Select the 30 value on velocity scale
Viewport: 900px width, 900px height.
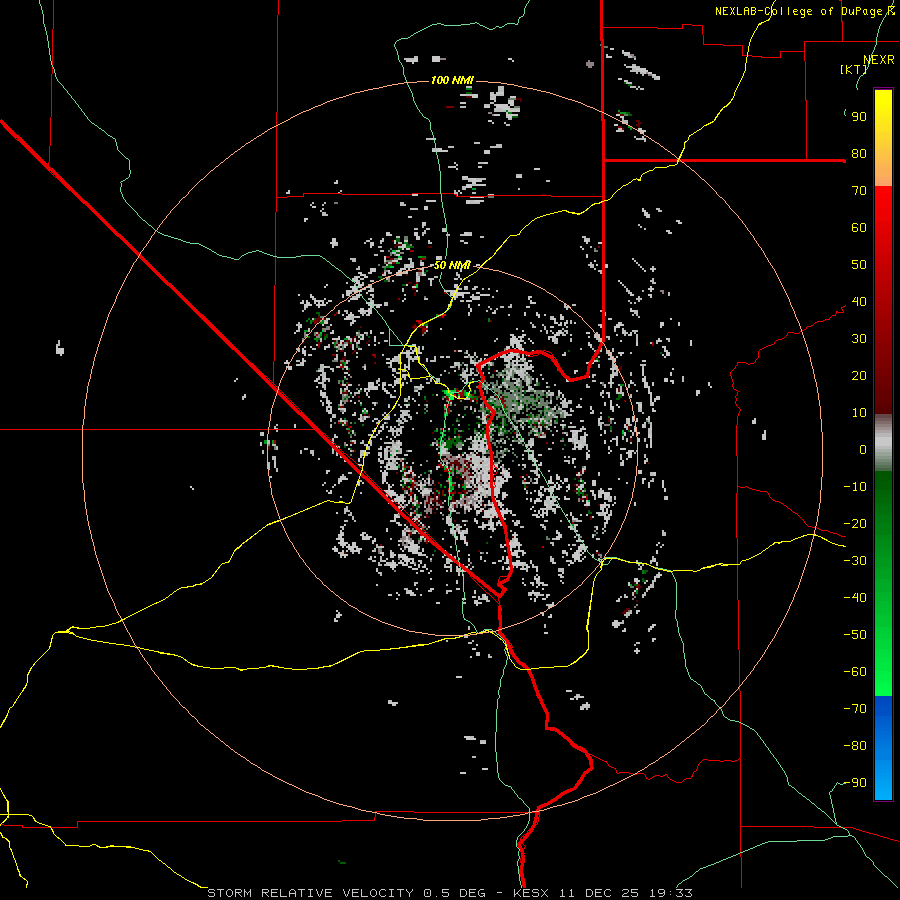pos(859,339)
